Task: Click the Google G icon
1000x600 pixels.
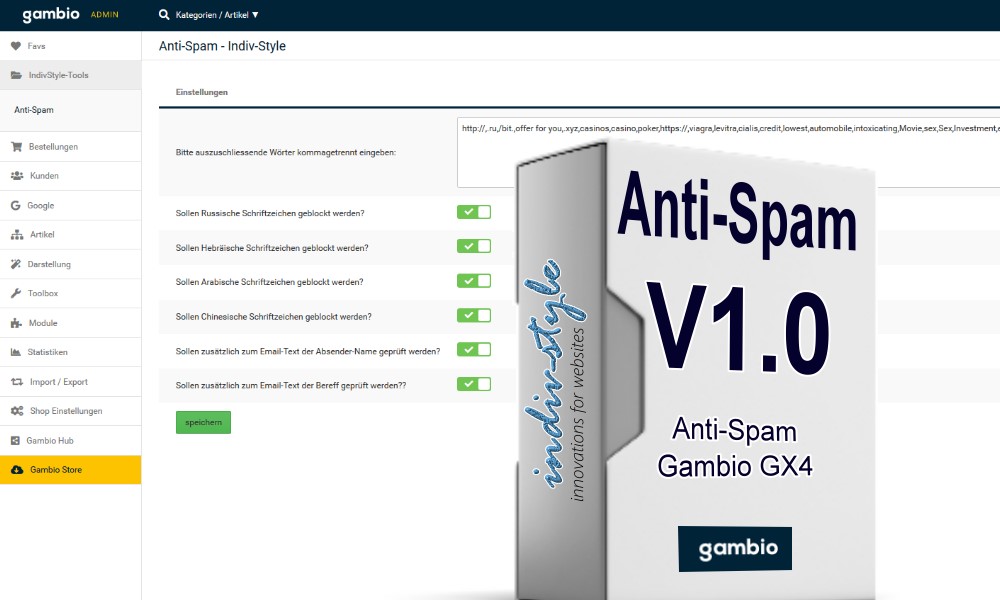Action: tap(15, 205)
